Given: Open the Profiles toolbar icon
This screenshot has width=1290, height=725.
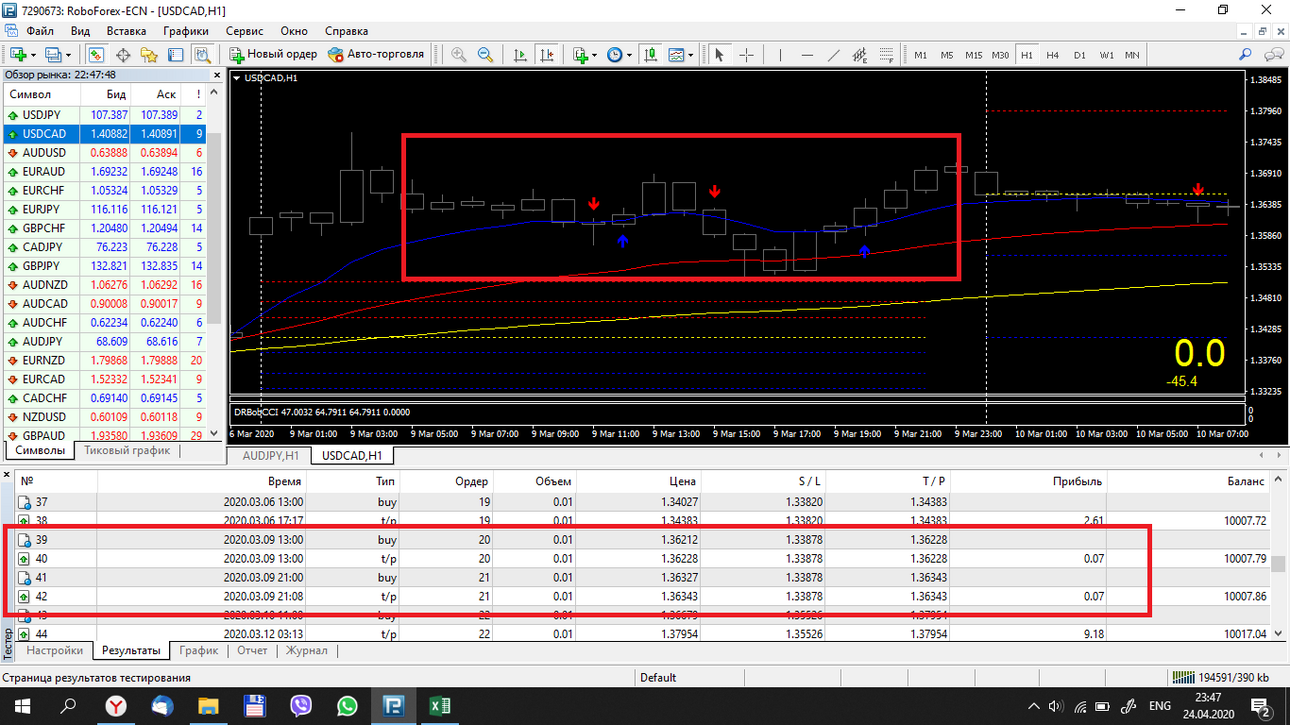Looking at the screenshot, I should 53,54.
